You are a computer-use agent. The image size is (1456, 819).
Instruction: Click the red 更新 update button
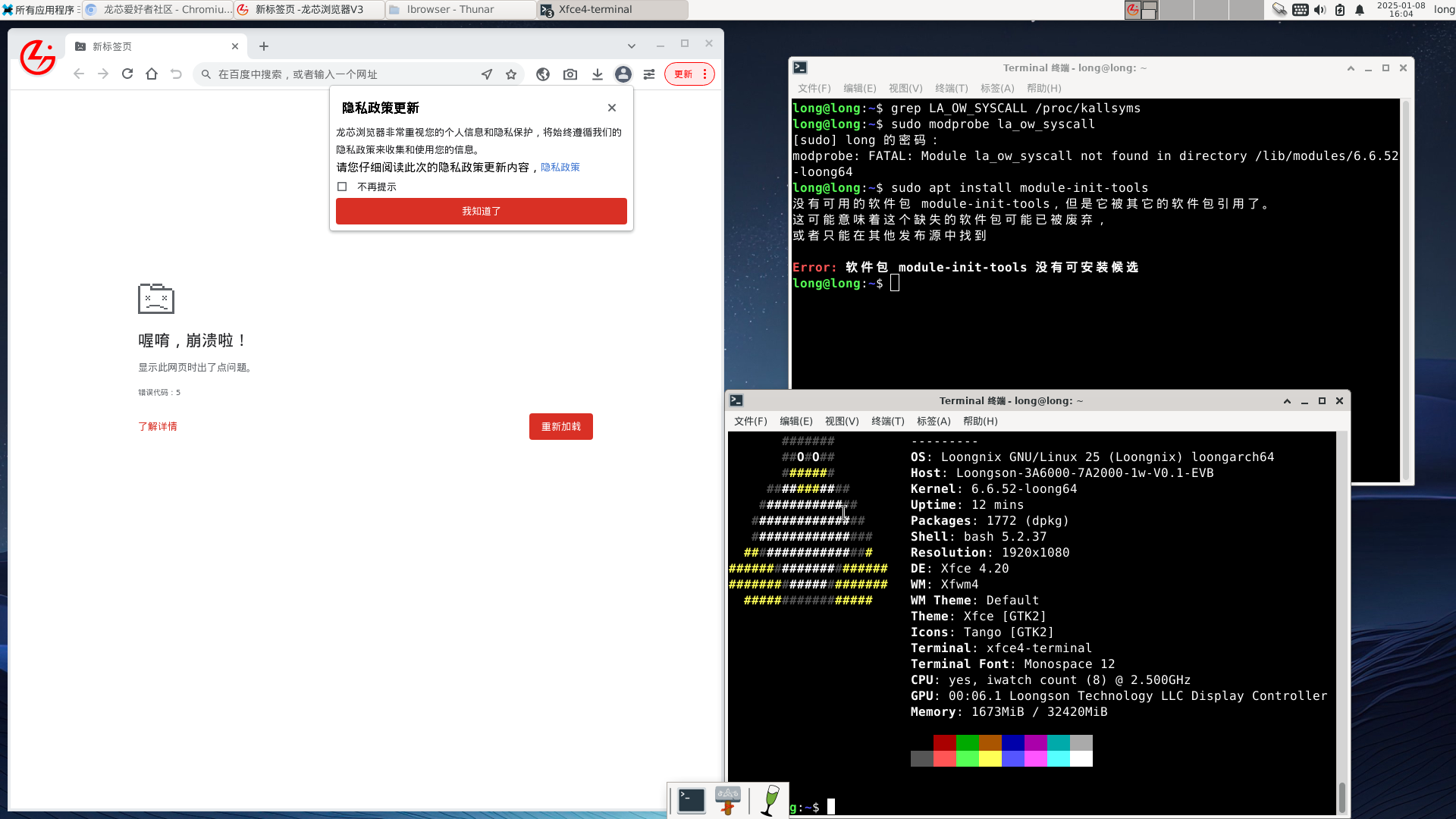click(682, 74)
